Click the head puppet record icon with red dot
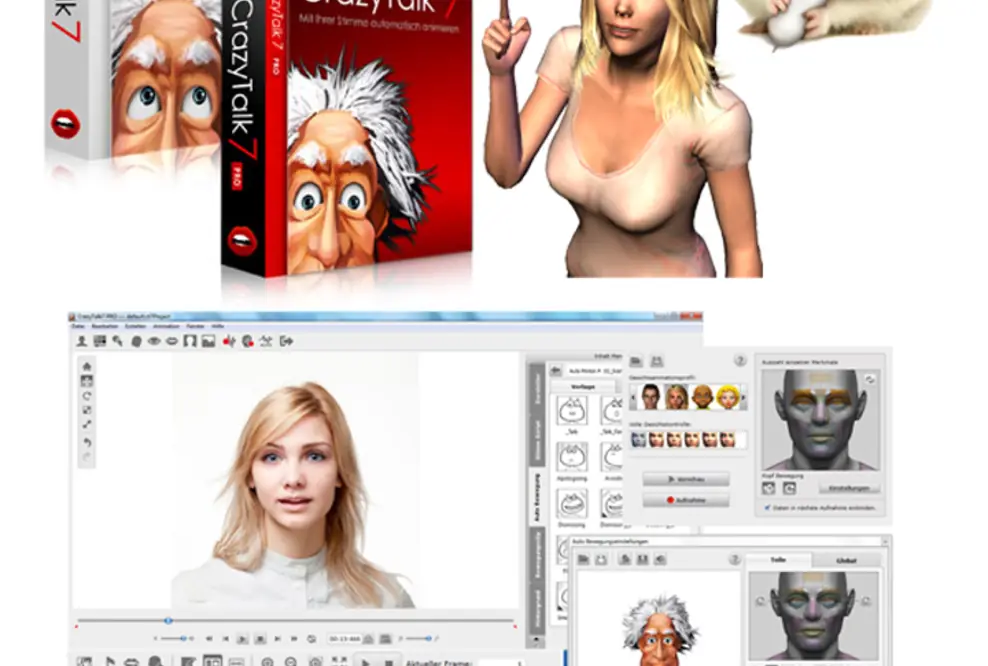This screenshot has height=666, width=988. tap(248, 342)
